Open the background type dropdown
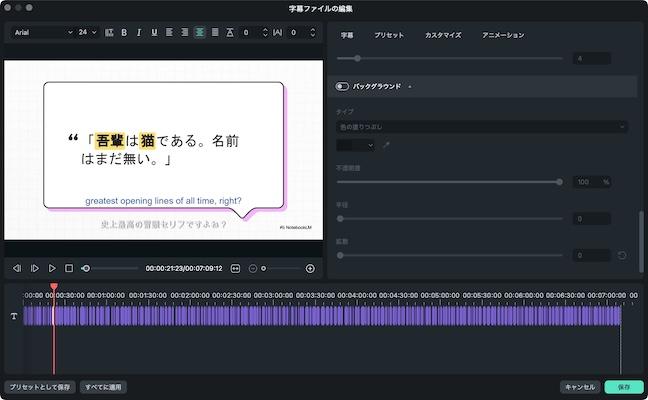648x400 pixels. pyautogui.click(x=482, y=127)
